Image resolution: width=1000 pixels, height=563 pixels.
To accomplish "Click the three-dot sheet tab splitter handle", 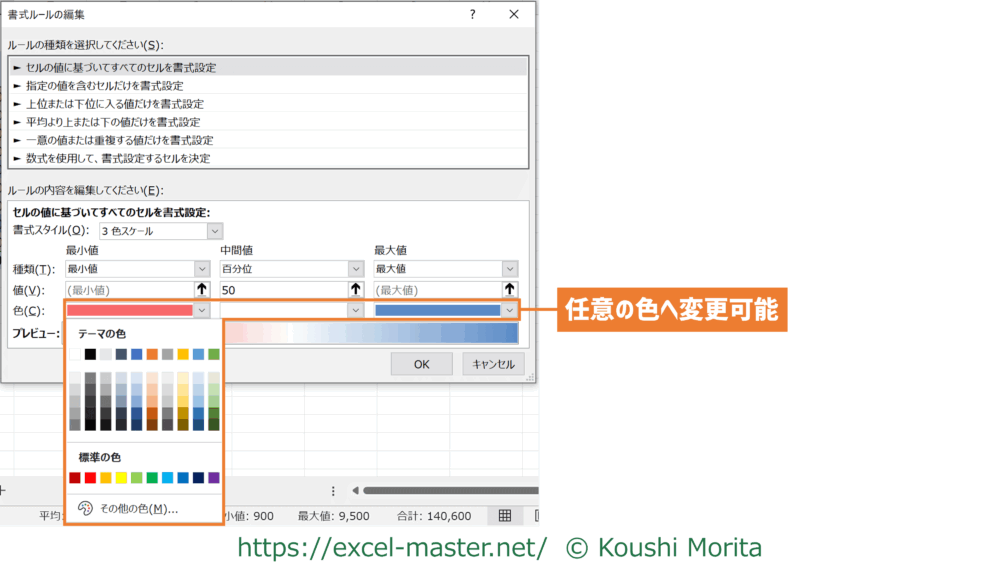I will (x=333, y=491).
